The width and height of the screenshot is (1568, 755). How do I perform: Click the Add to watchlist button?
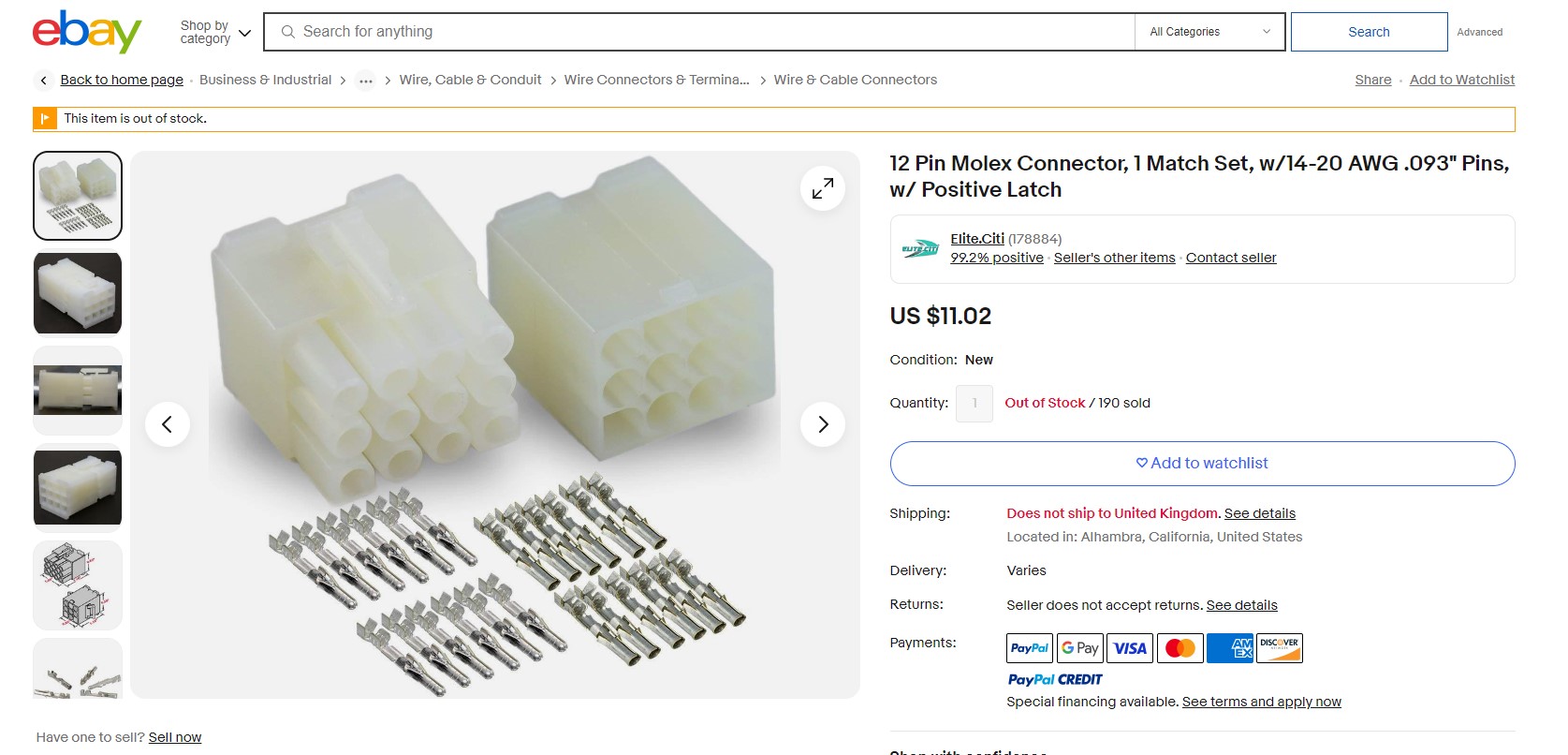coord(1201,464)
